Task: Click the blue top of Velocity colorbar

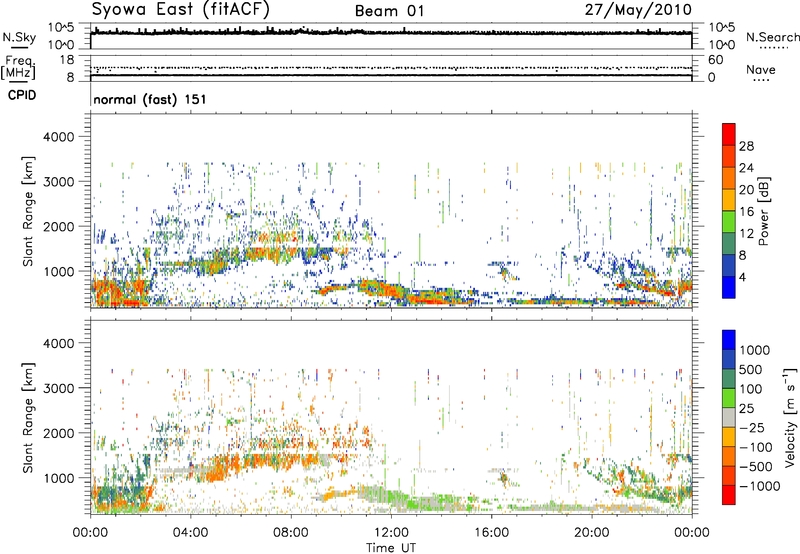Action: (x=729, y=340)
